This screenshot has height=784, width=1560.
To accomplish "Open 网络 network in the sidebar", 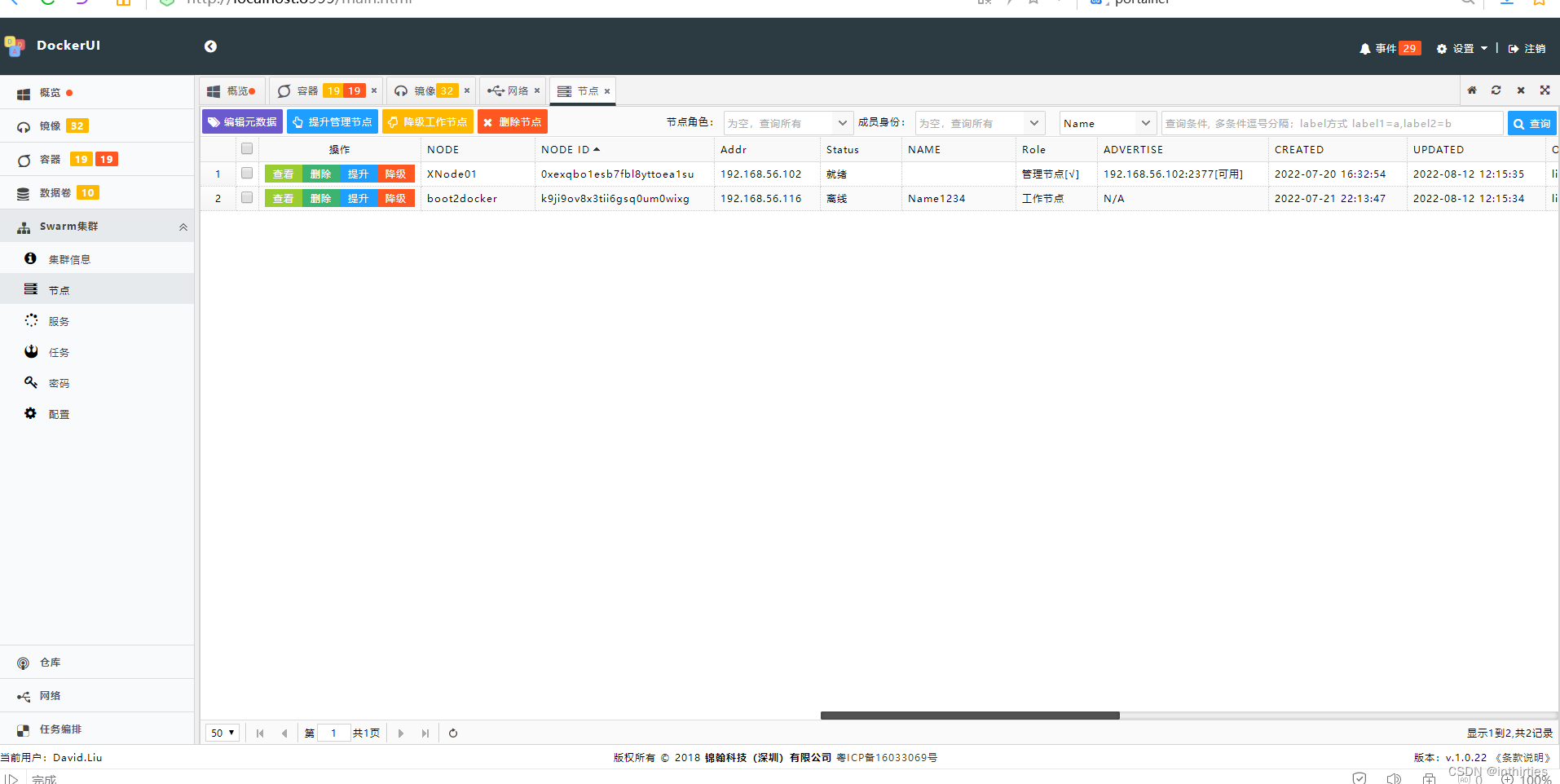I will click(97, 696).
